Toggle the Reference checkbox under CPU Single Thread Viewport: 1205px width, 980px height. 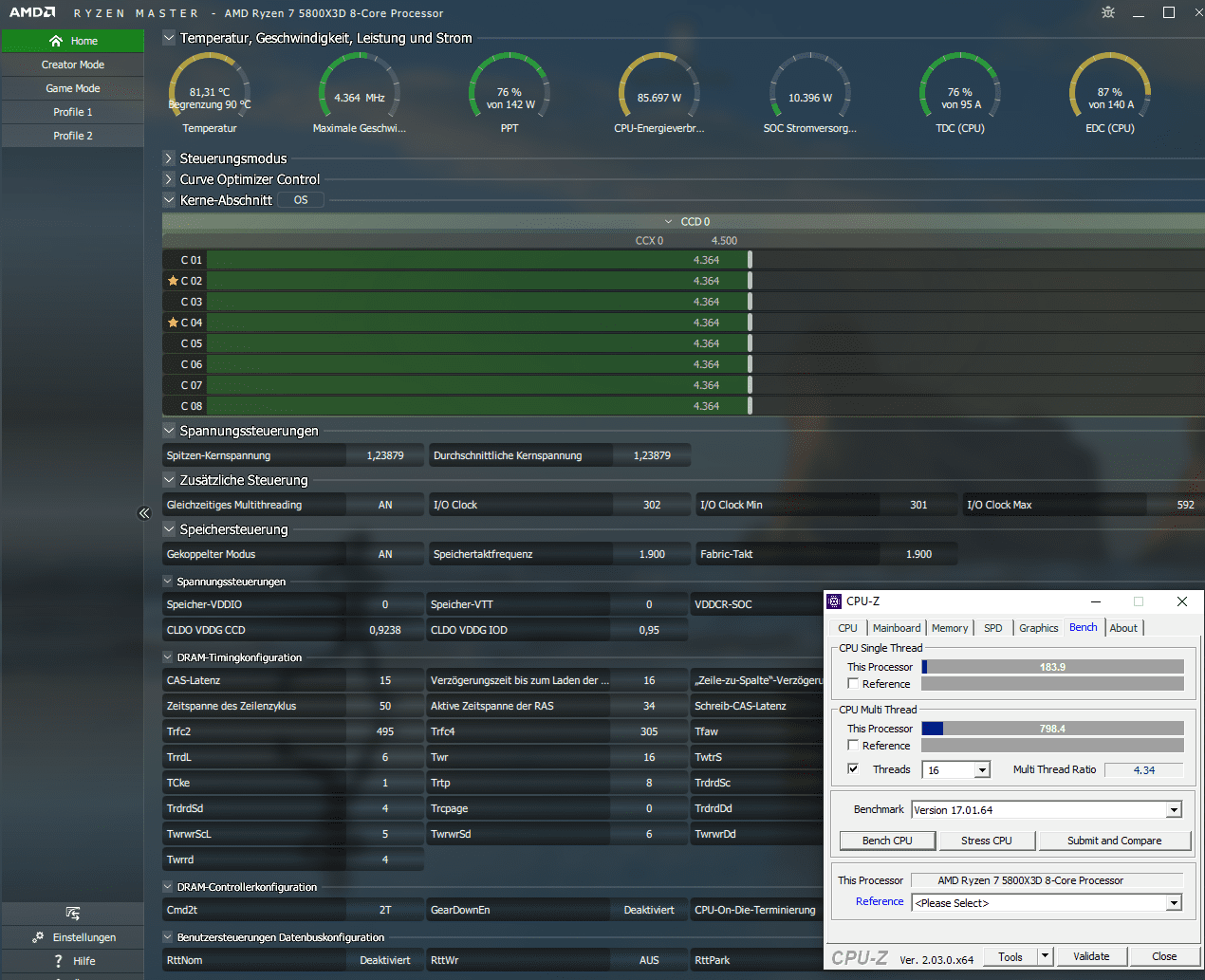pyautogui.click(x=853, y=684)
